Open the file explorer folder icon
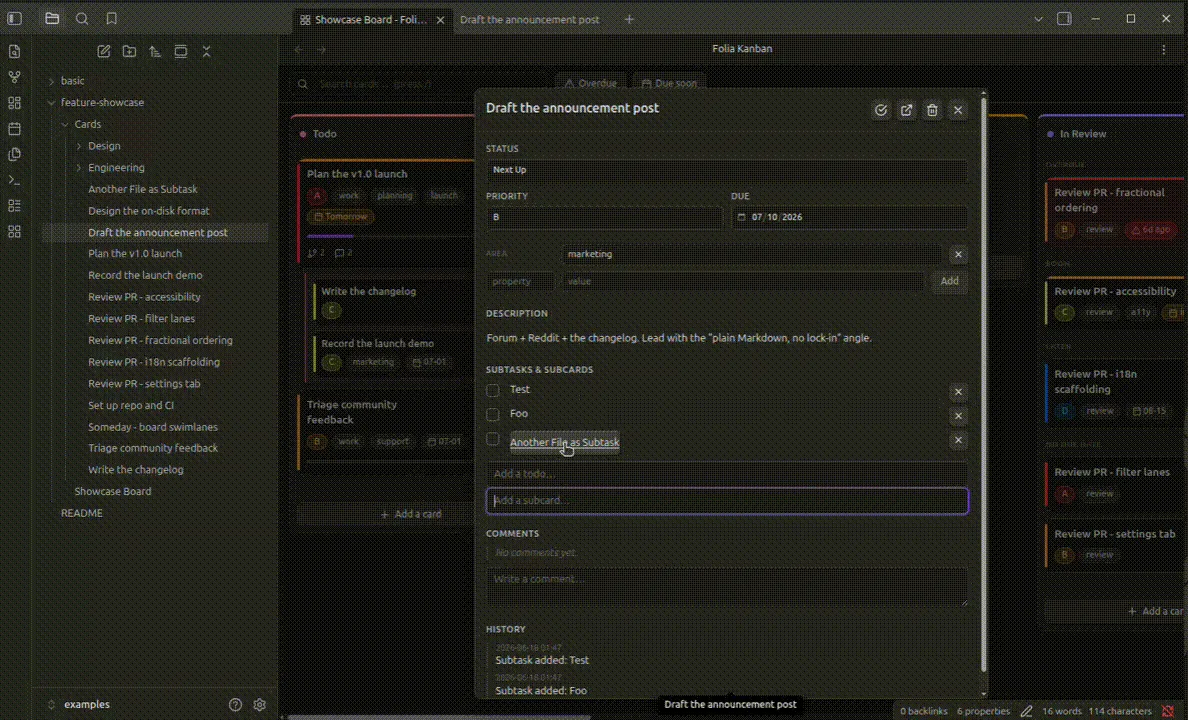 52,19
